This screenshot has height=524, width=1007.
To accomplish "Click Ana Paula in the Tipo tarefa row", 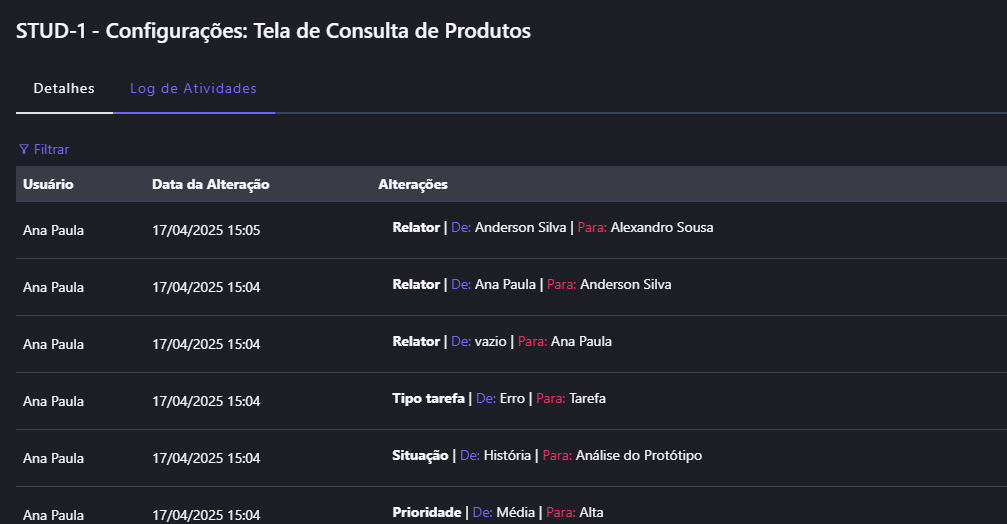I will pyautogui.click(x=53, y=402).
